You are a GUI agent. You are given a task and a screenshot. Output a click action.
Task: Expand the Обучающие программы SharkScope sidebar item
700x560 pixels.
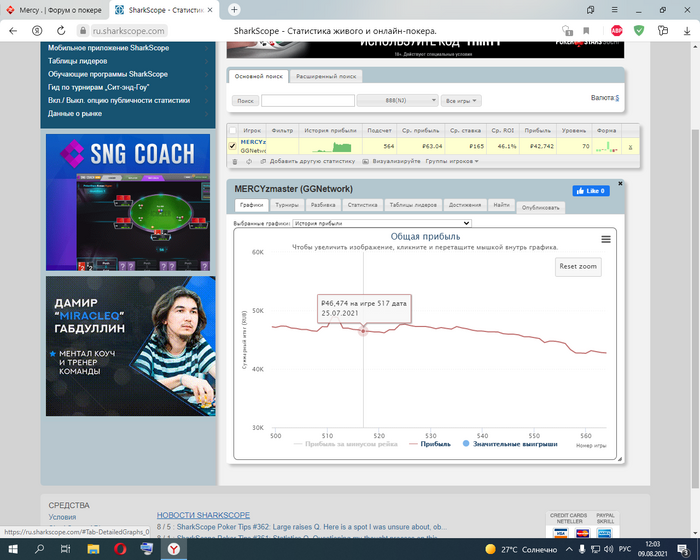[127, 74]
